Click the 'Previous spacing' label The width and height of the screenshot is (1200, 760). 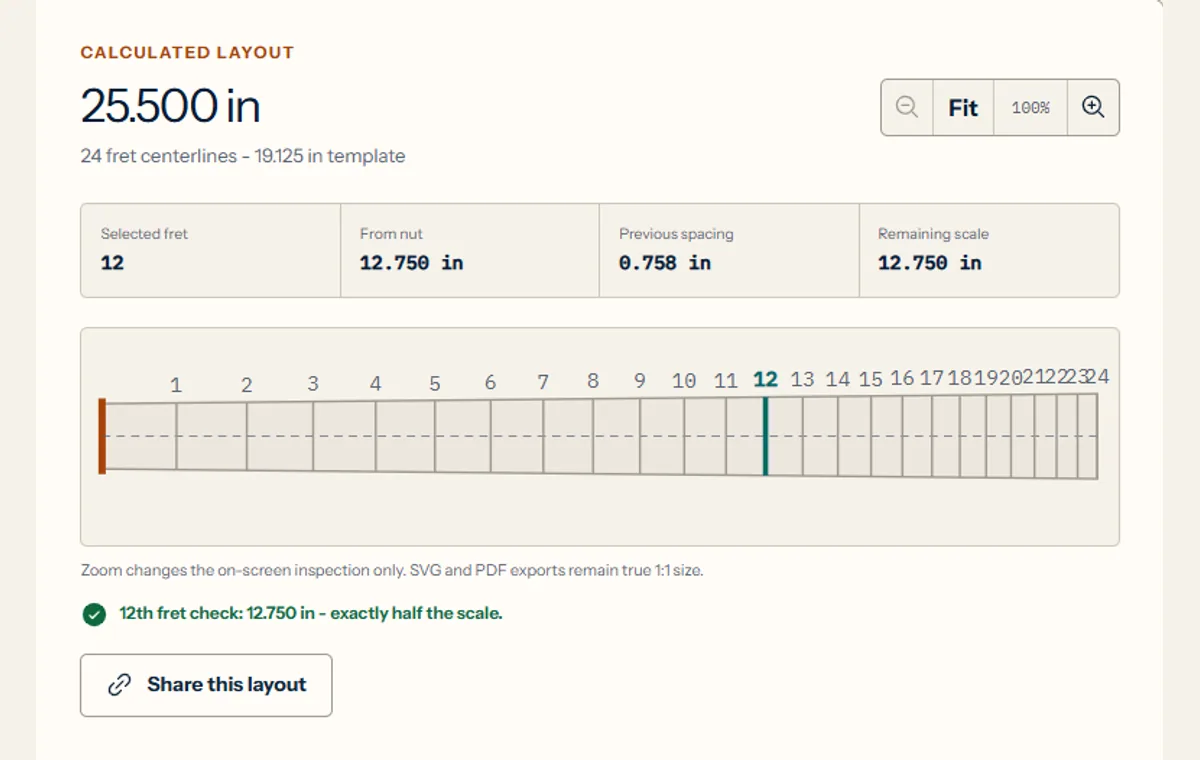click(x=676, y=234)
